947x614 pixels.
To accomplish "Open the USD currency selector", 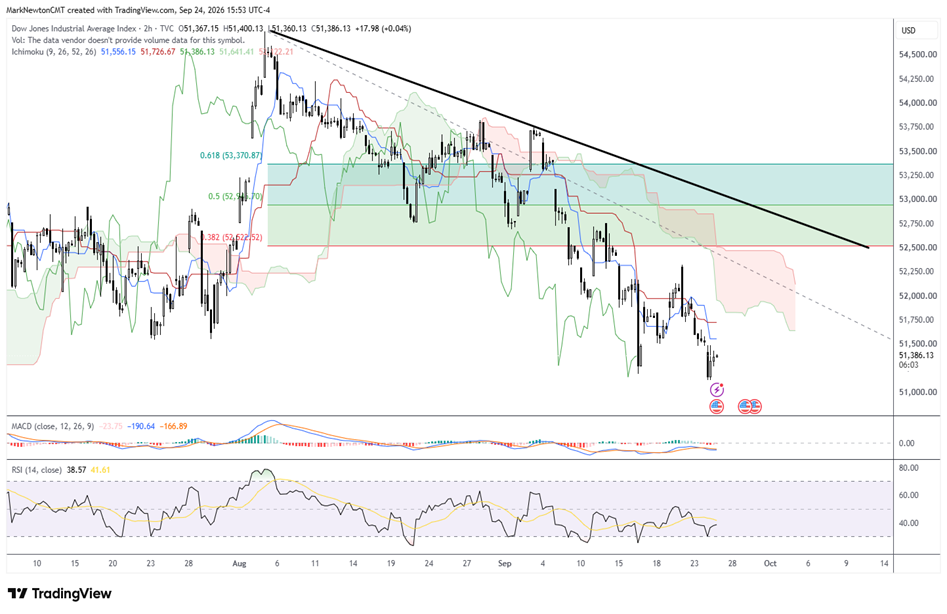I will [x=908, y=30].
